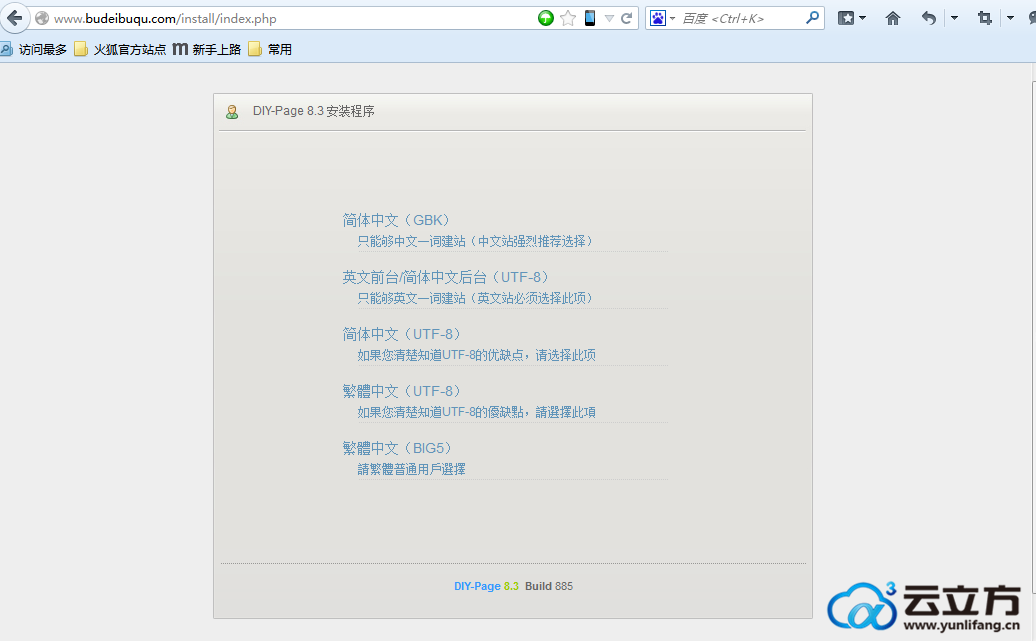Click 只能够中文一词建站 description link
The height and width of the screenshot is (641, 1036).
click(475, 242)
